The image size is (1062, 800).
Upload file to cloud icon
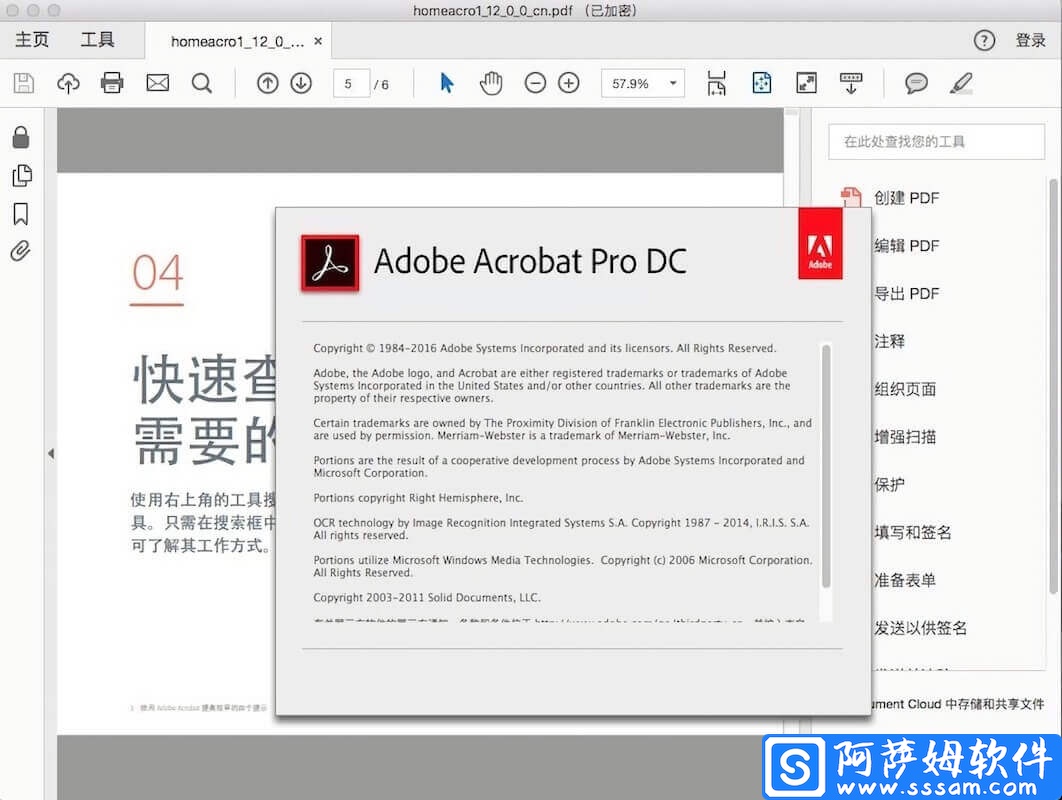click(x=68, y=83)
